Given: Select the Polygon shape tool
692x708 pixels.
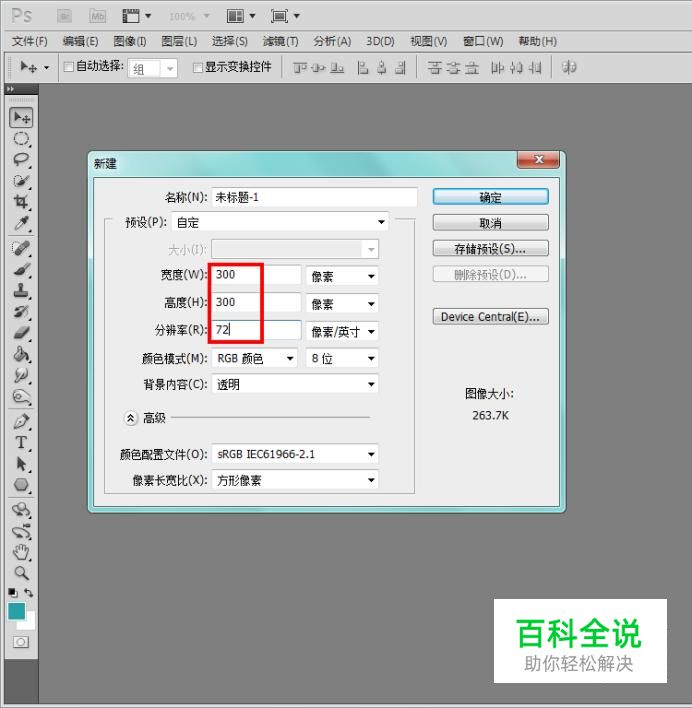Looking at the screenshot, I should tap(21, 485).
